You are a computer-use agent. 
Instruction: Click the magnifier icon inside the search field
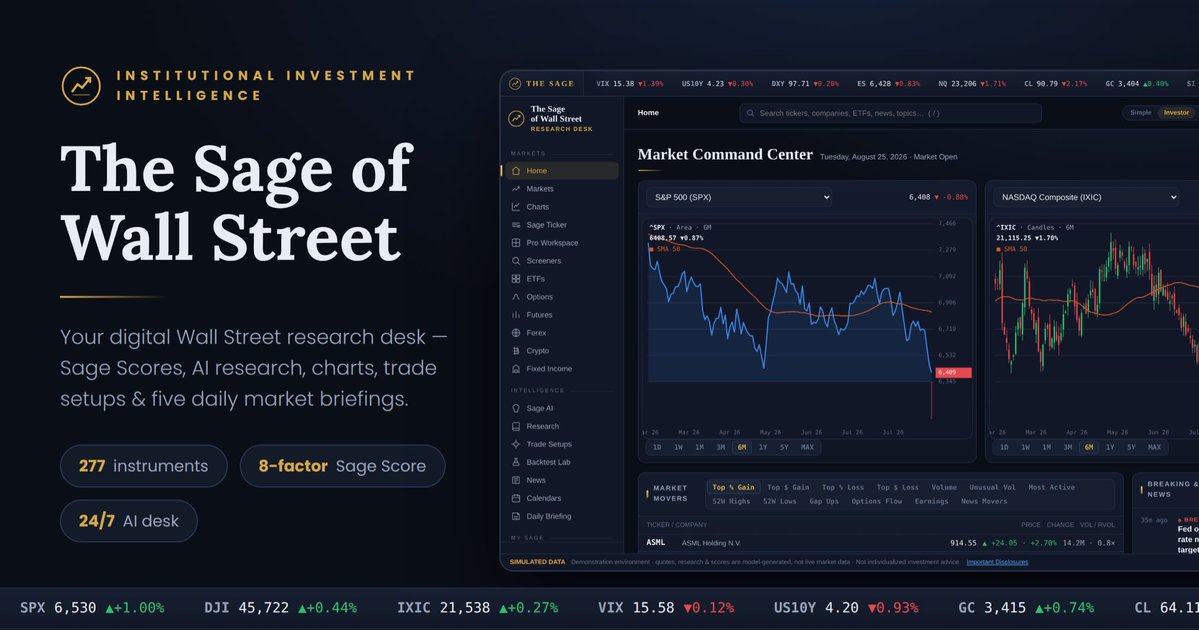click(750, 113)
